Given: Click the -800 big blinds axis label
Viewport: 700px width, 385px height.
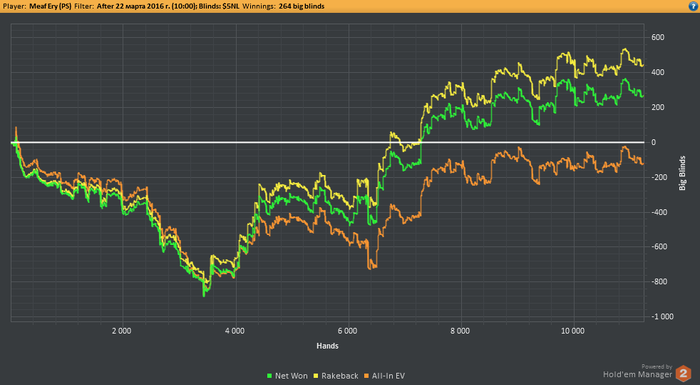Looking at the screenshot, I should click(658, 282).
